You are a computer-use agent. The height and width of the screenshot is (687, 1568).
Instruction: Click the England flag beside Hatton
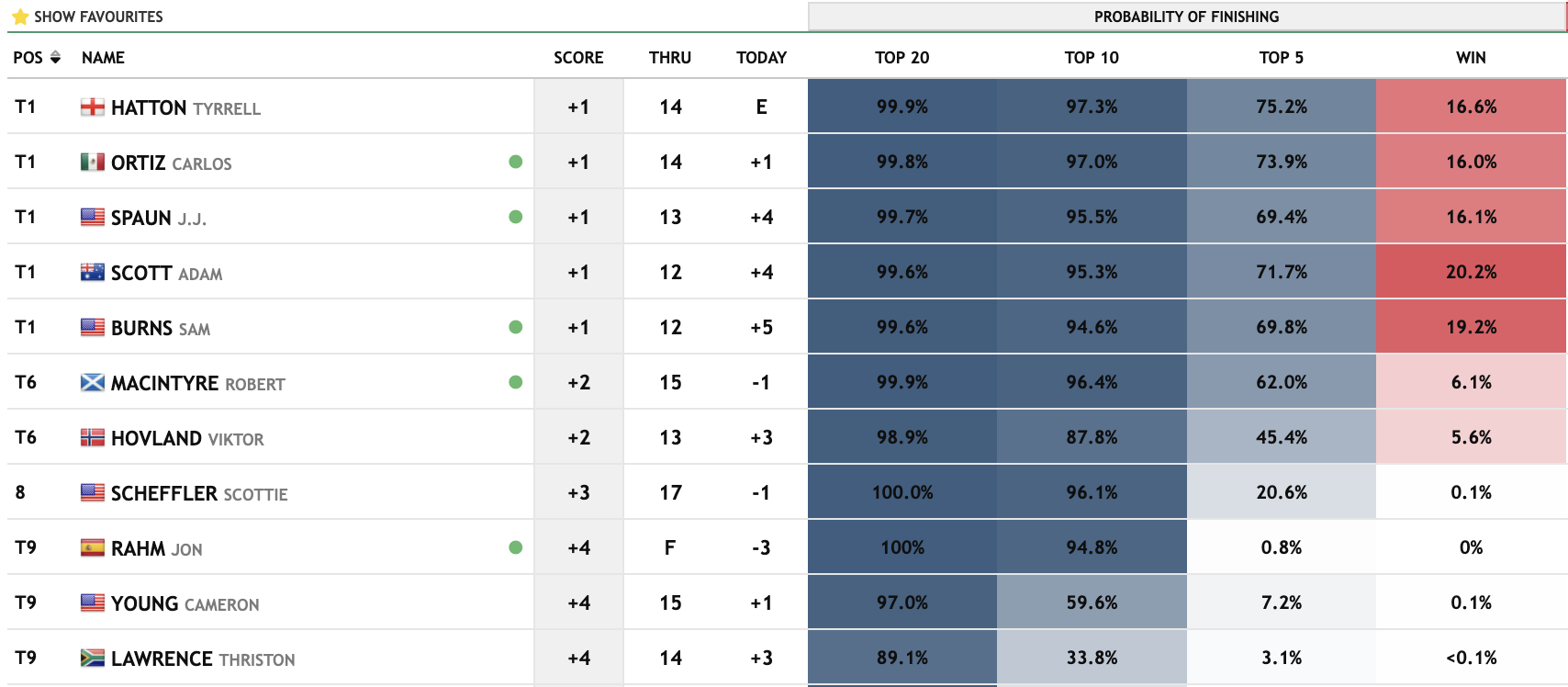[x=92, y=107]
